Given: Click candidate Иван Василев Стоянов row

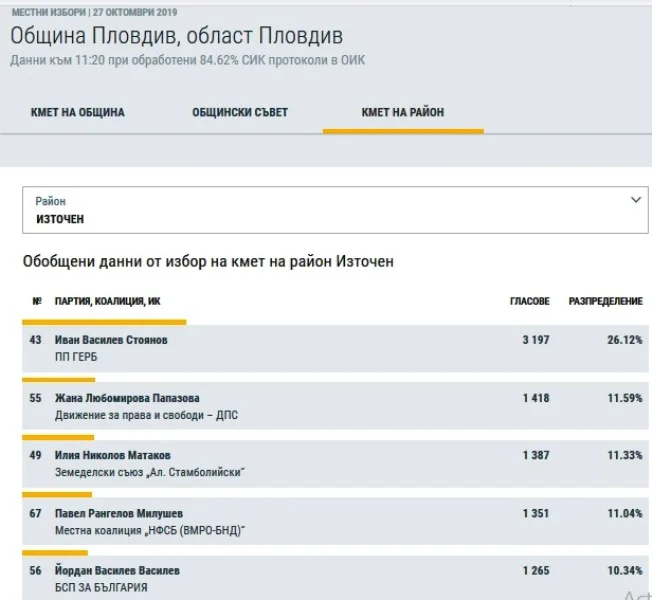Looking at the screenshot, I should click(335, 348).
